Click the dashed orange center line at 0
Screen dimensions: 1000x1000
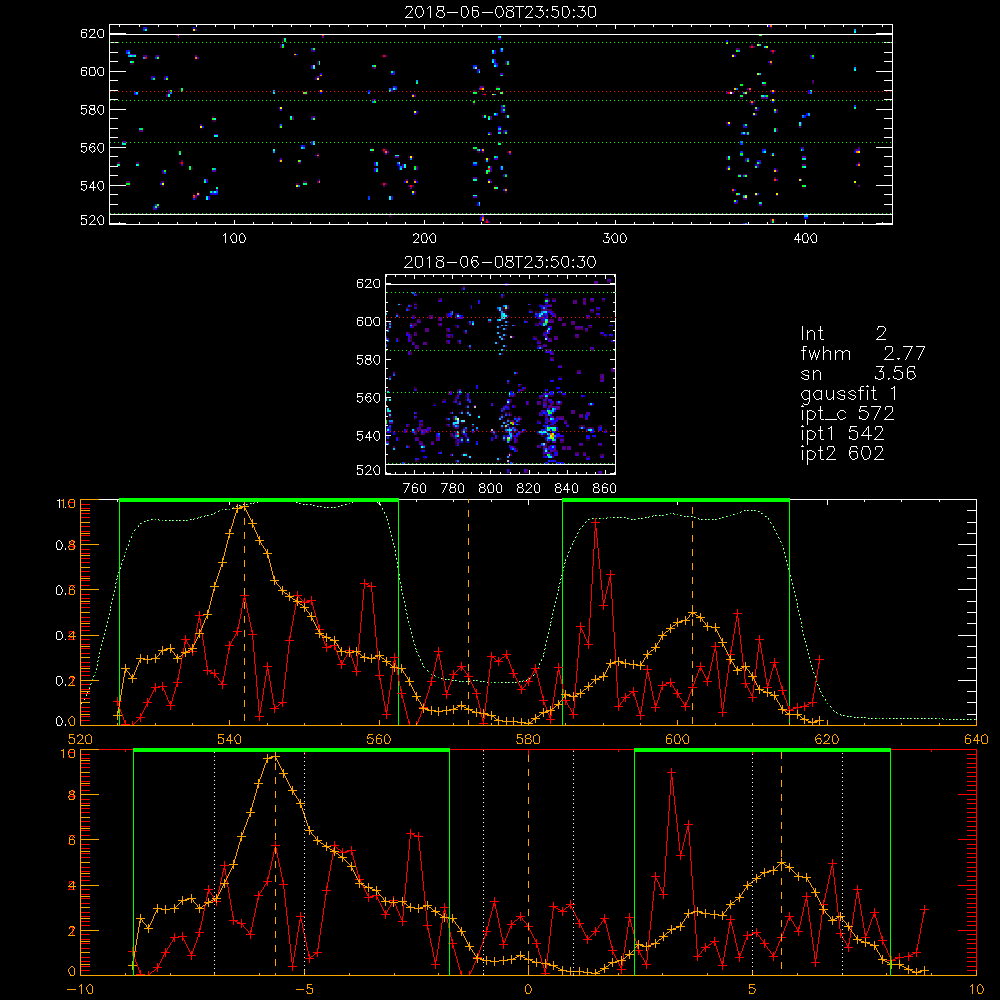point(528,863)
